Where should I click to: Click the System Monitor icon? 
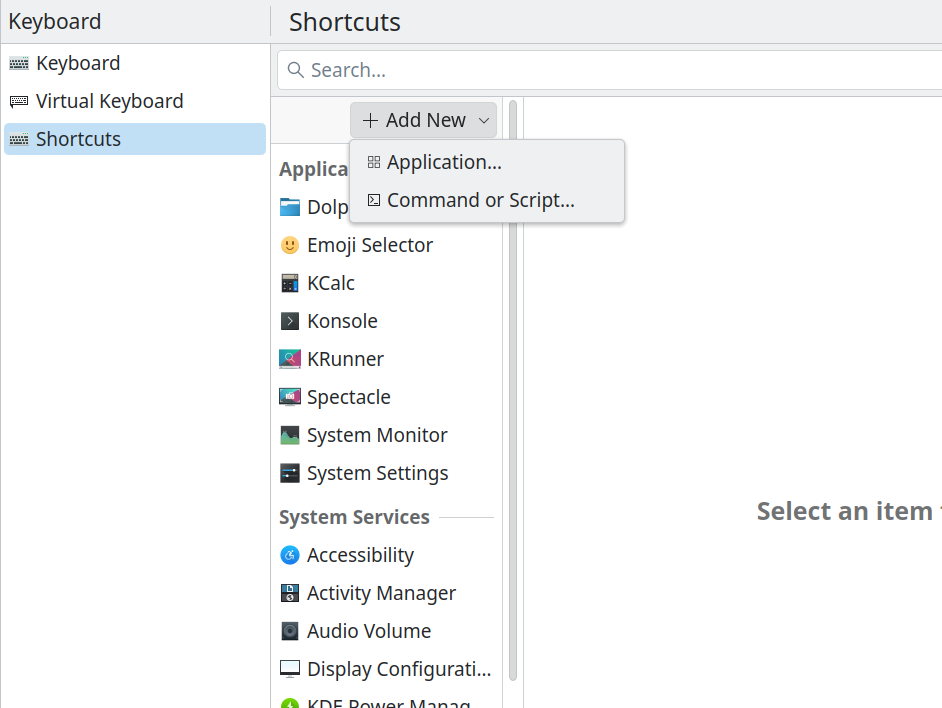click(290, 435)
